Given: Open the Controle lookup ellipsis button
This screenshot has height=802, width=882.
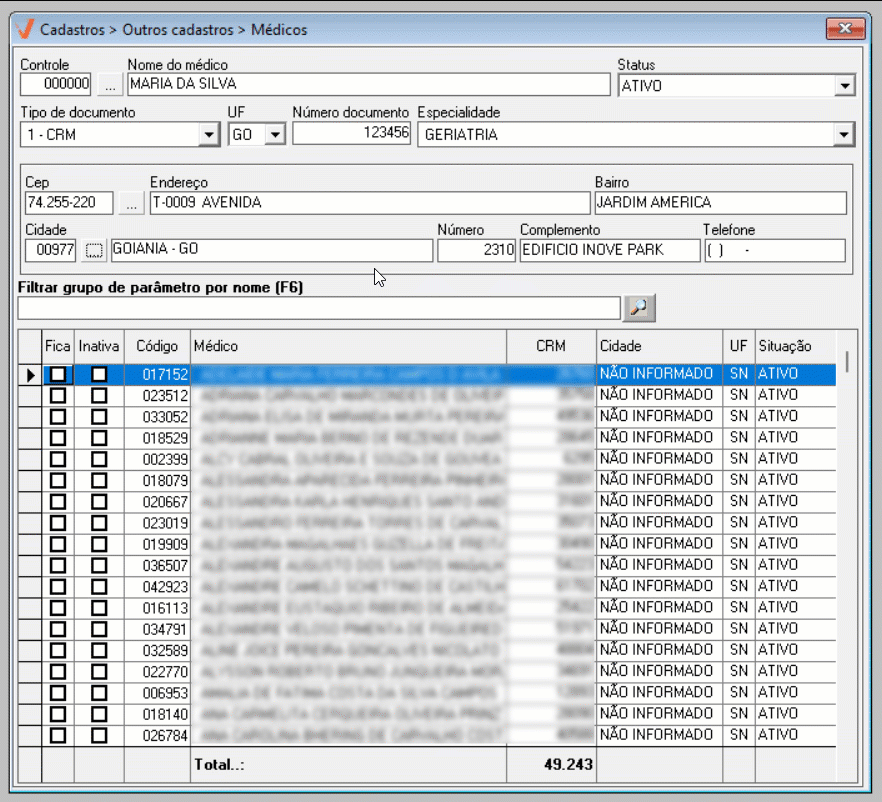Looking at the screenshot, I should 110,85.
